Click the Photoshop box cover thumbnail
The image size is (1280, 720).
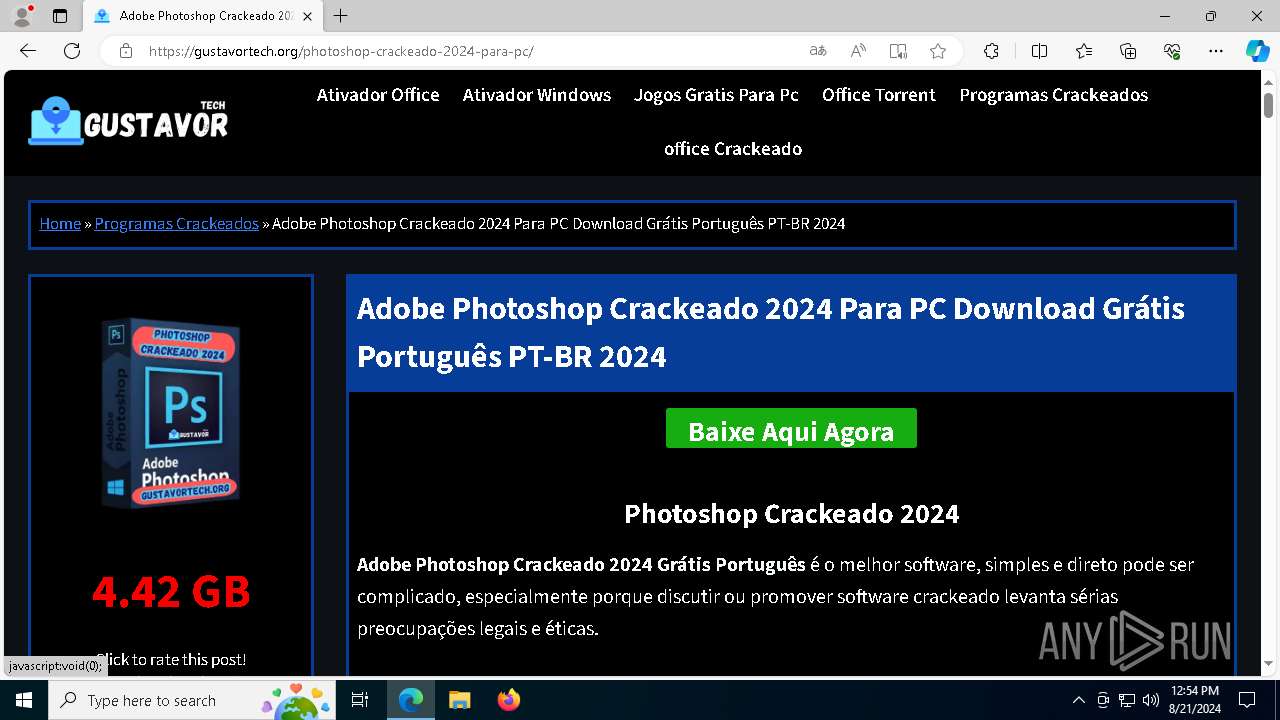171,414
